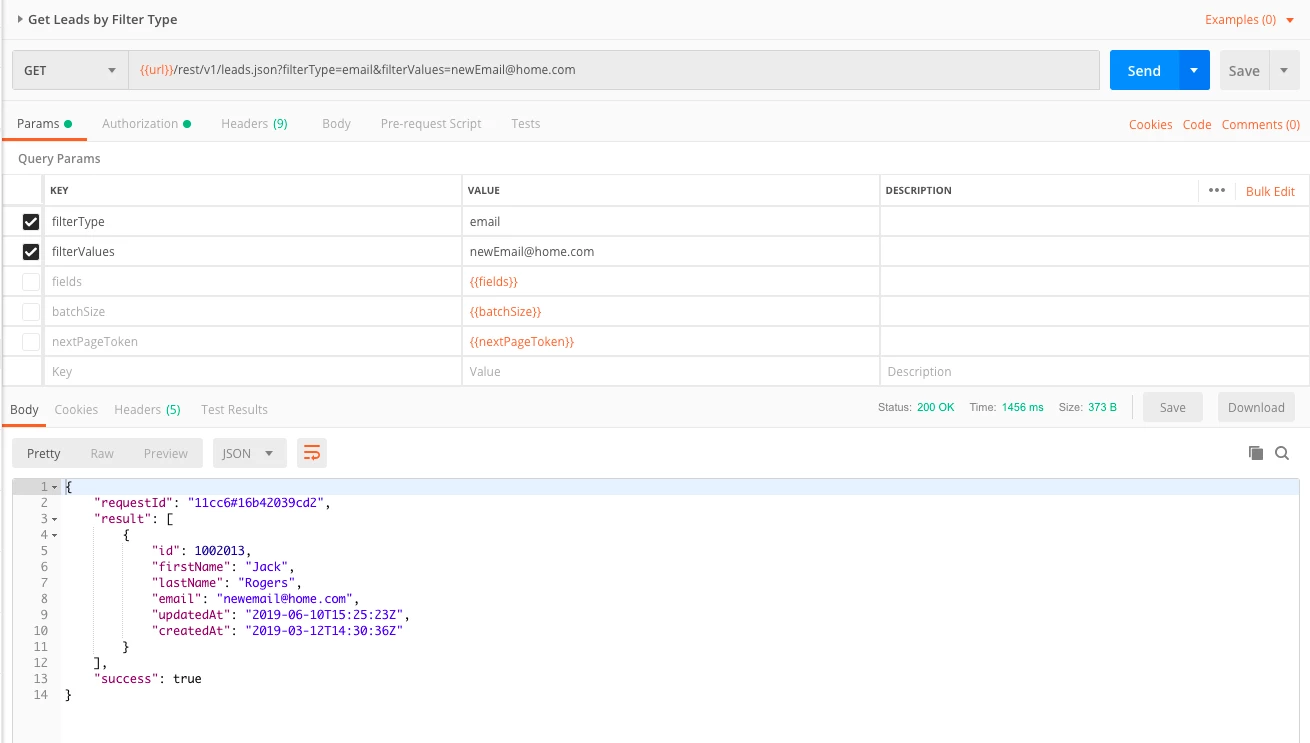Image resolution: width=1310 pixels, height=743 pixels.
Task: Open the Code snippet link
Action: (x=1197, y=125)
